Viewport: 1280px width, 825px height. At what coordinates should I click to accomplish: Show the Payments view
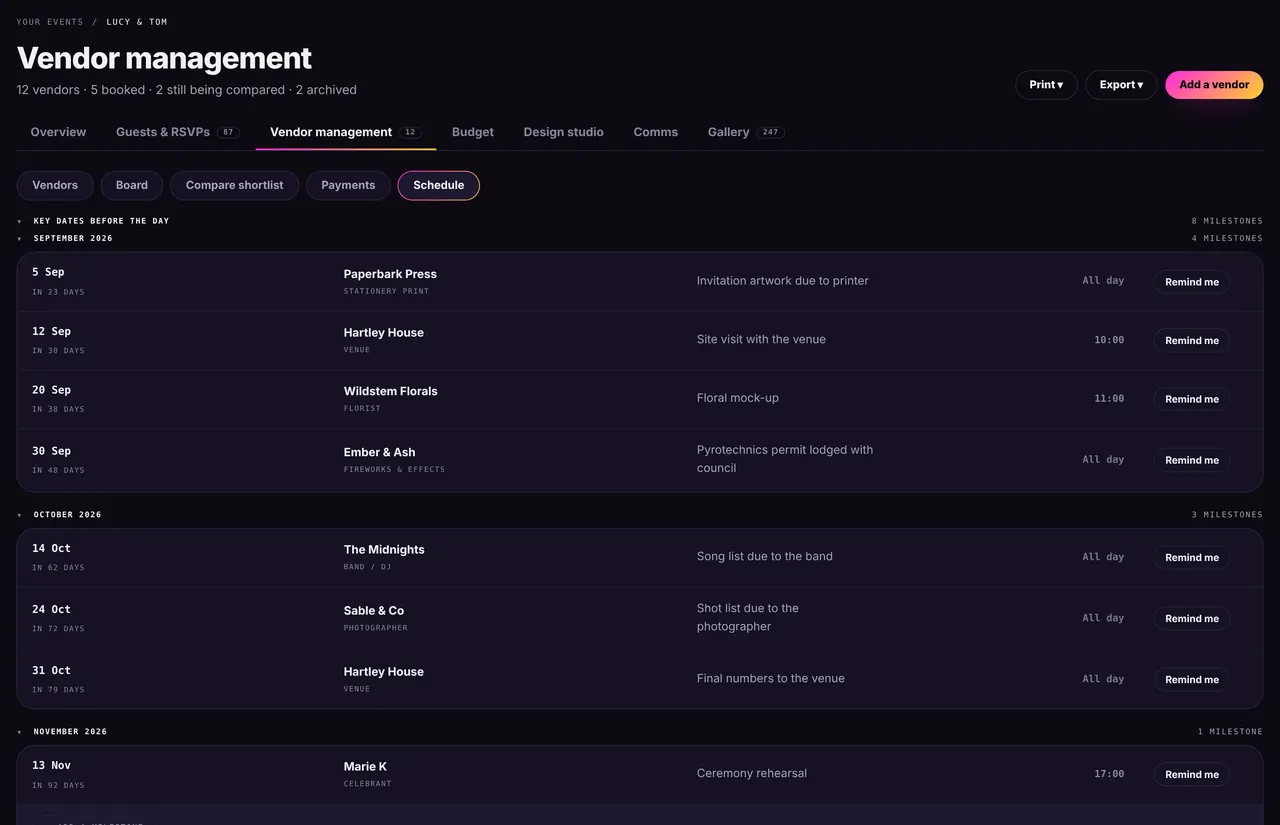[x=348, y=185]
